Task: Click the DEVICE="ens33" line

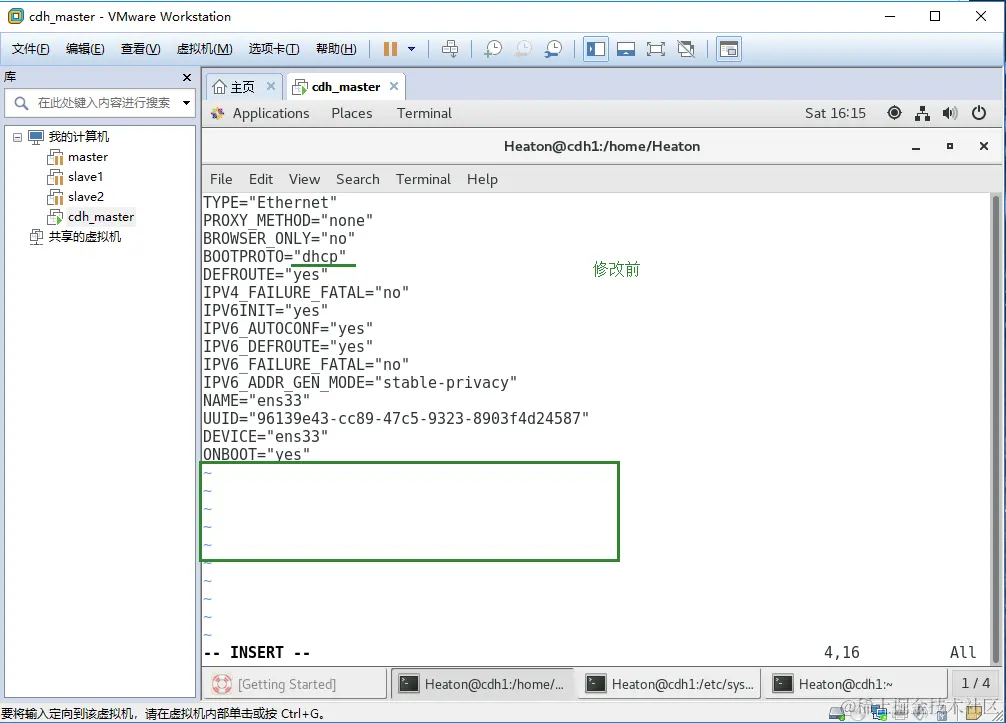Action: tap(266, 436)
